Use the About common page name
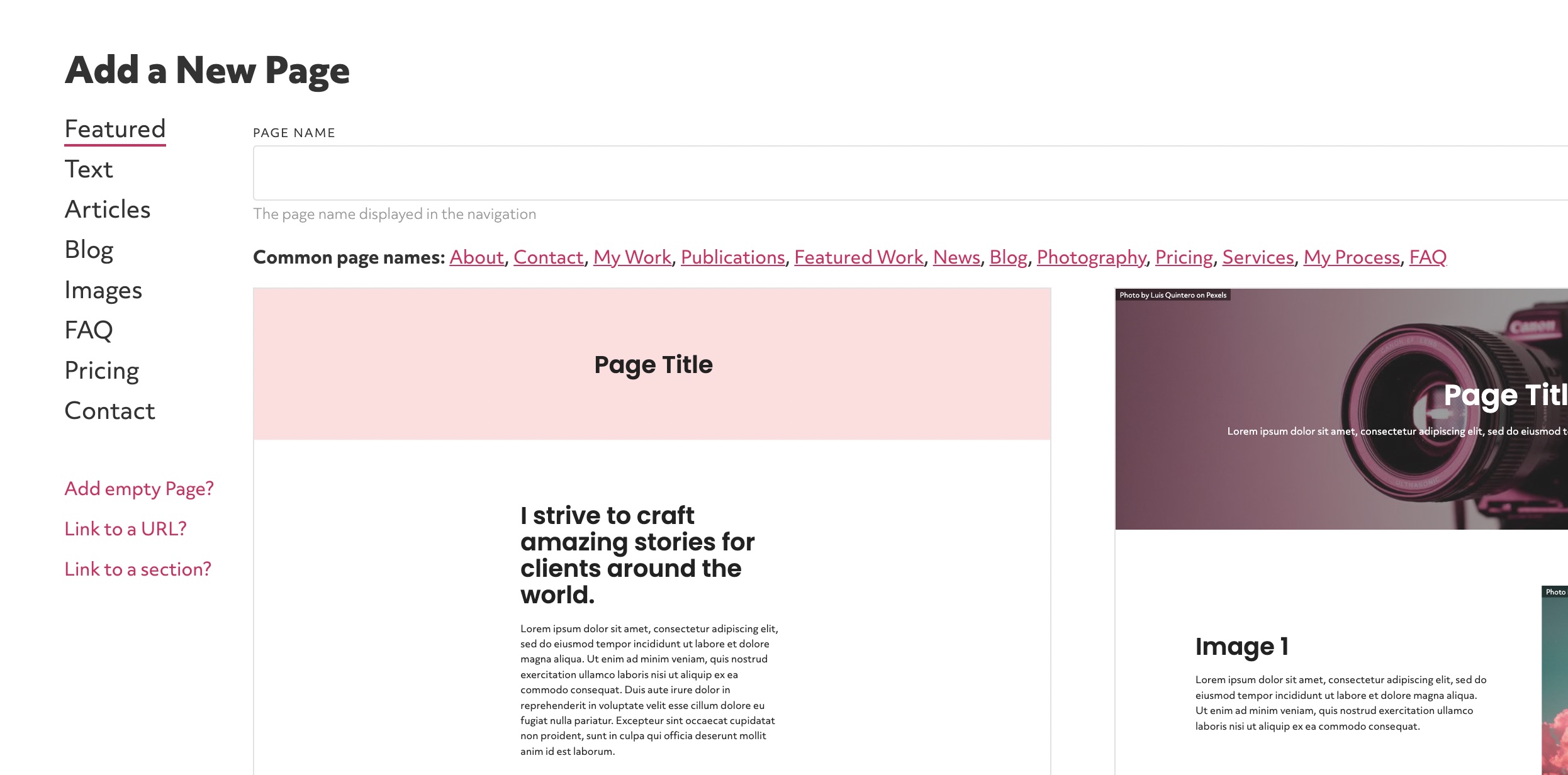This screenshot has height=775, width=1568. pos(476,257)
